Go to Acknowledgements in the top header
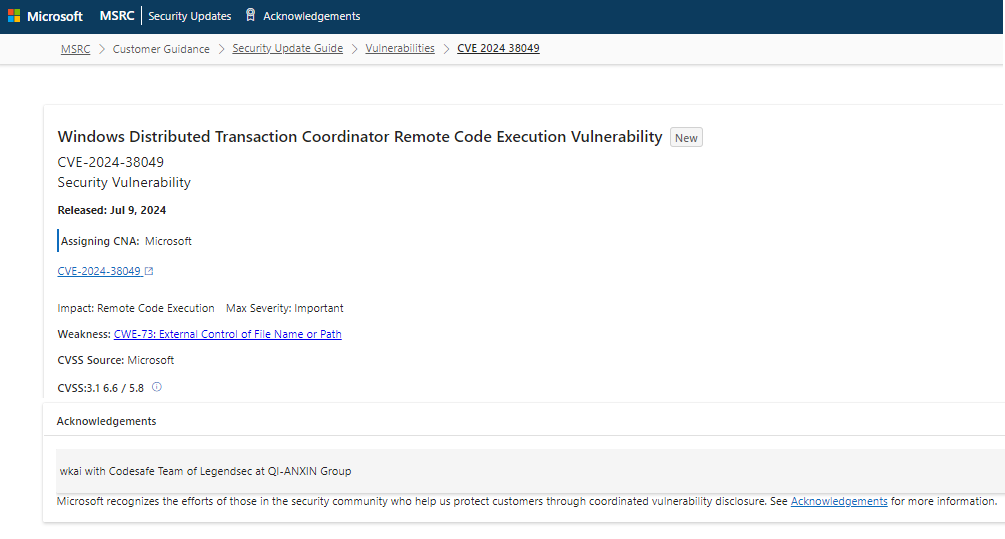This screenshot has height=539, width=1005. pos(311,16)
